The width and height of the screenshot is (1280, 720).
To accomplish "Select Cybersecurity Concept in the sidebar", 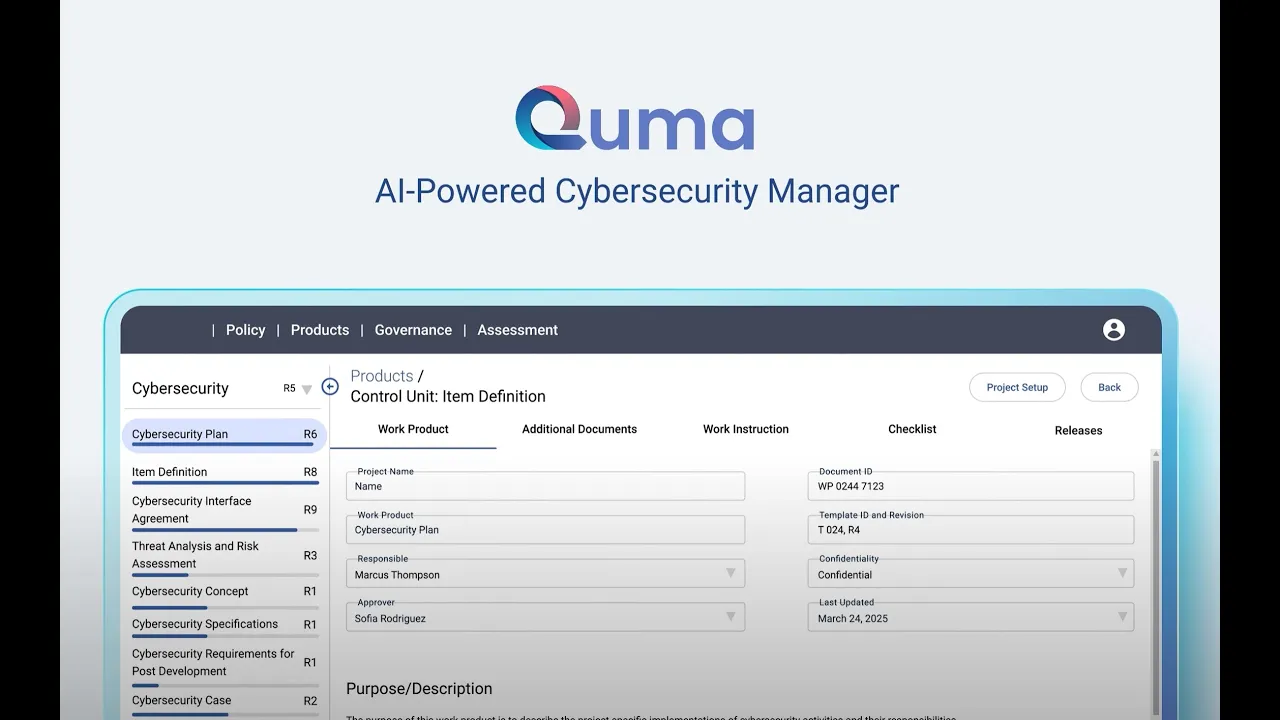I will (225, 593).
